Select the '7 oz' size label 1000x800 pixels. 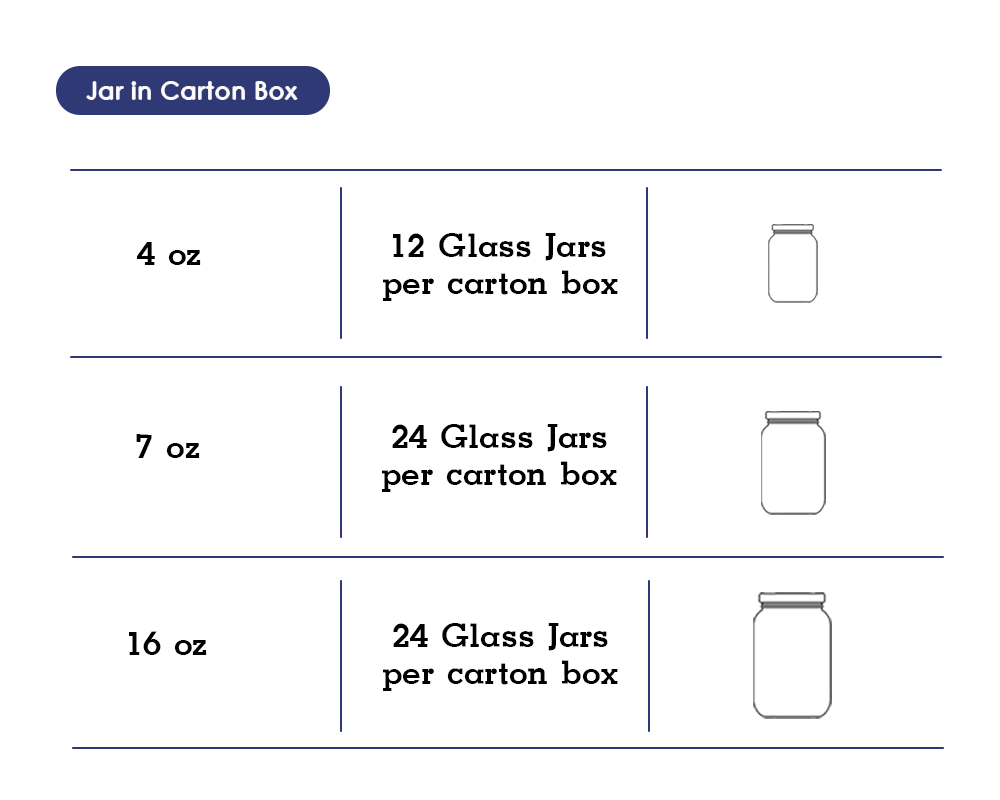pos(167,447)
